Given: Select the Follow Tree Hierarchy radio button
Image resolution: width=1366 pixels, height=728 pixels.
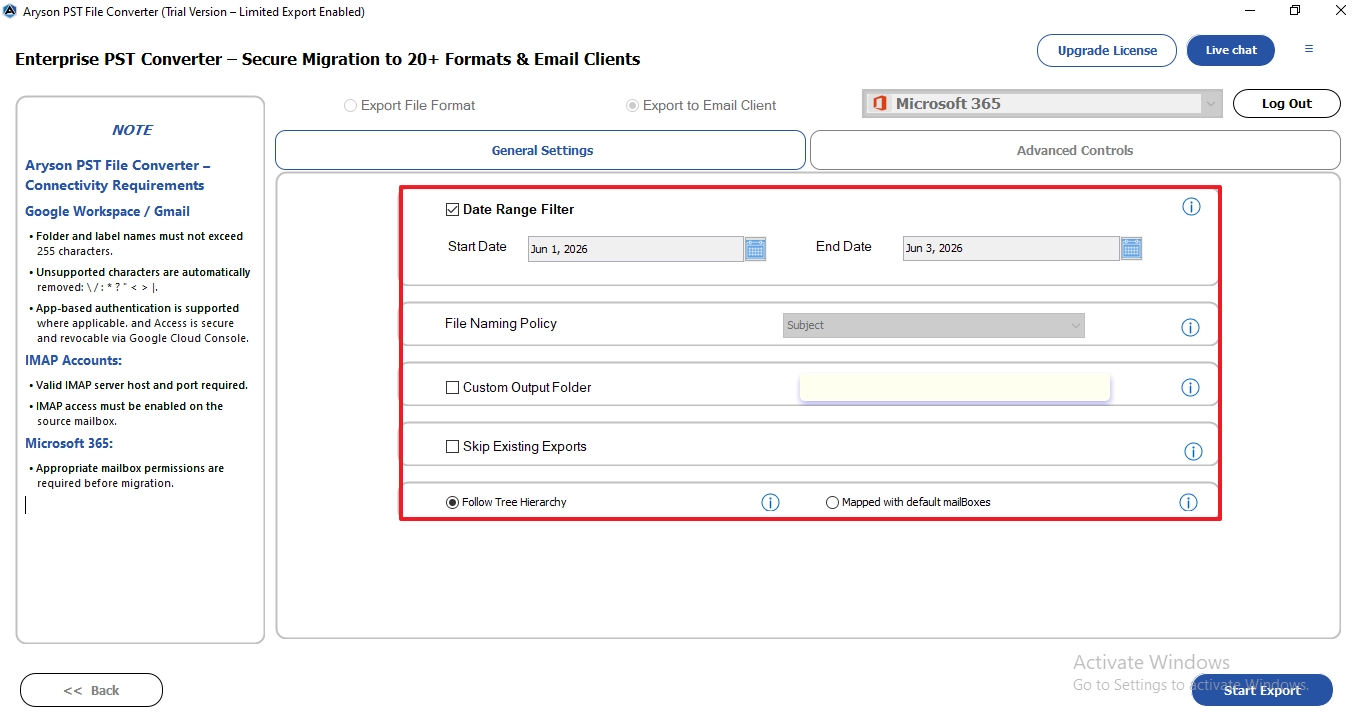Looking at the screenshot, I should pos(452,503).
